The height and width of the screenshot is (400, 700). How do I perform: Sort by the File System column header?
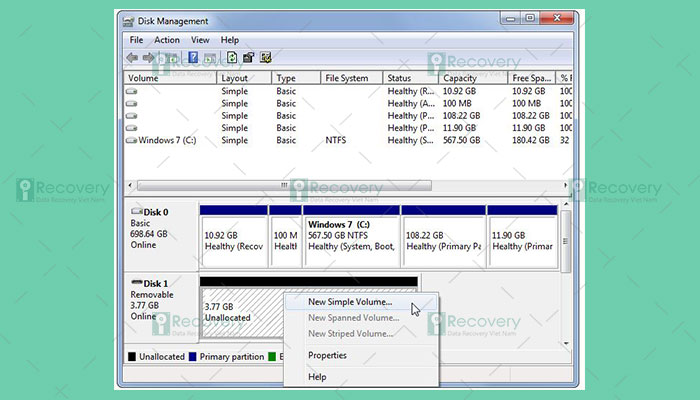point(352,78)
